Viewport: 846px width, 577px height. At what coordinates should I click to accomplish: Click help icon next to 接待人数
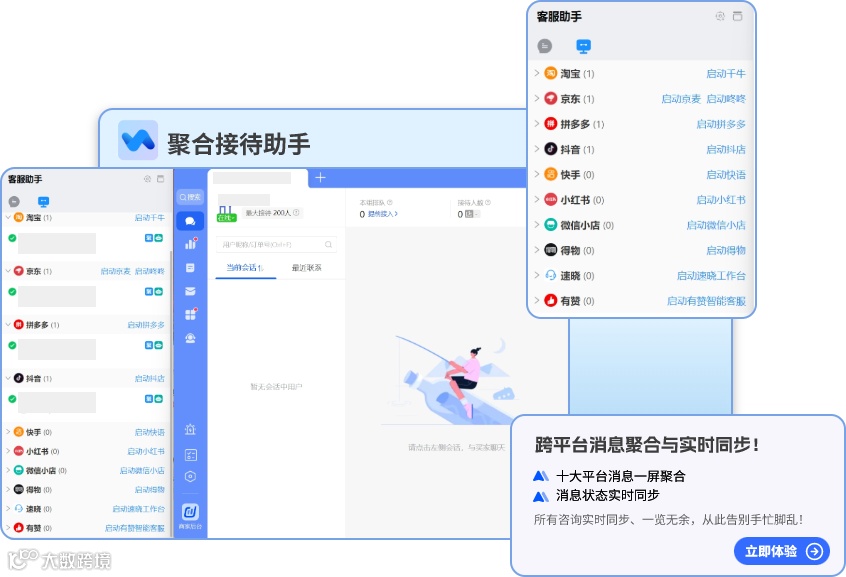pos(488,202)
